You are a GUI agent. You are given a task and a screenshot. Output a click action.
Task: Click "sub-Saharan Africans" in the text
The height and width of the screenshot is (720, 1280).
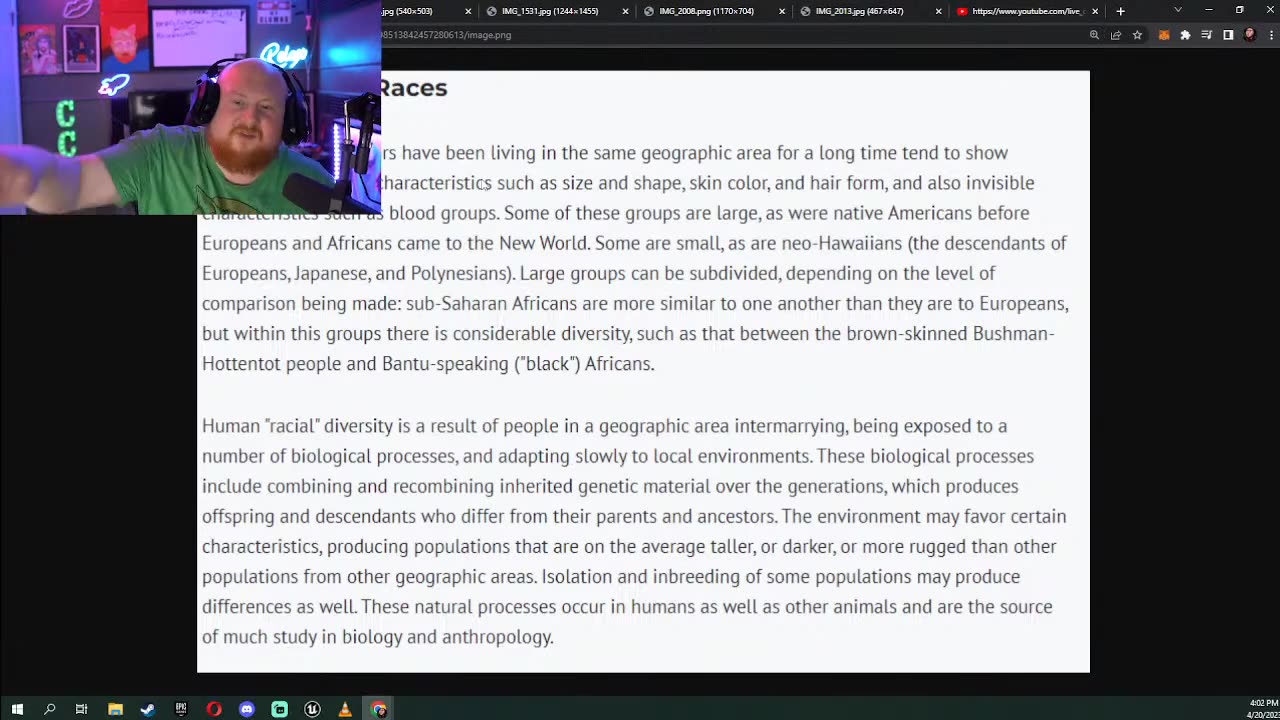491,303
